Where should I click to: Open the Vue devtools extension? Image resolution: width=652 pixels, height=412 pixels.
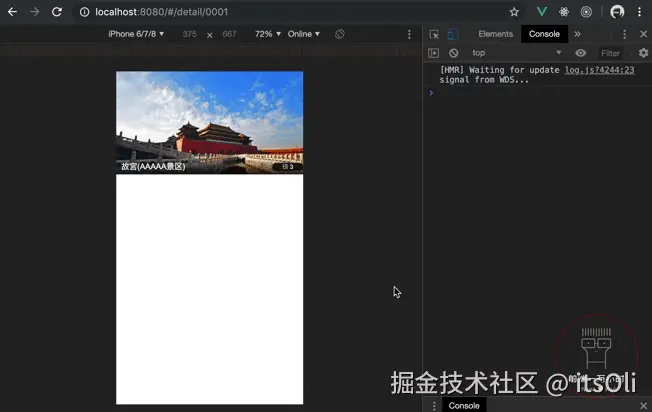click(541, 12)
